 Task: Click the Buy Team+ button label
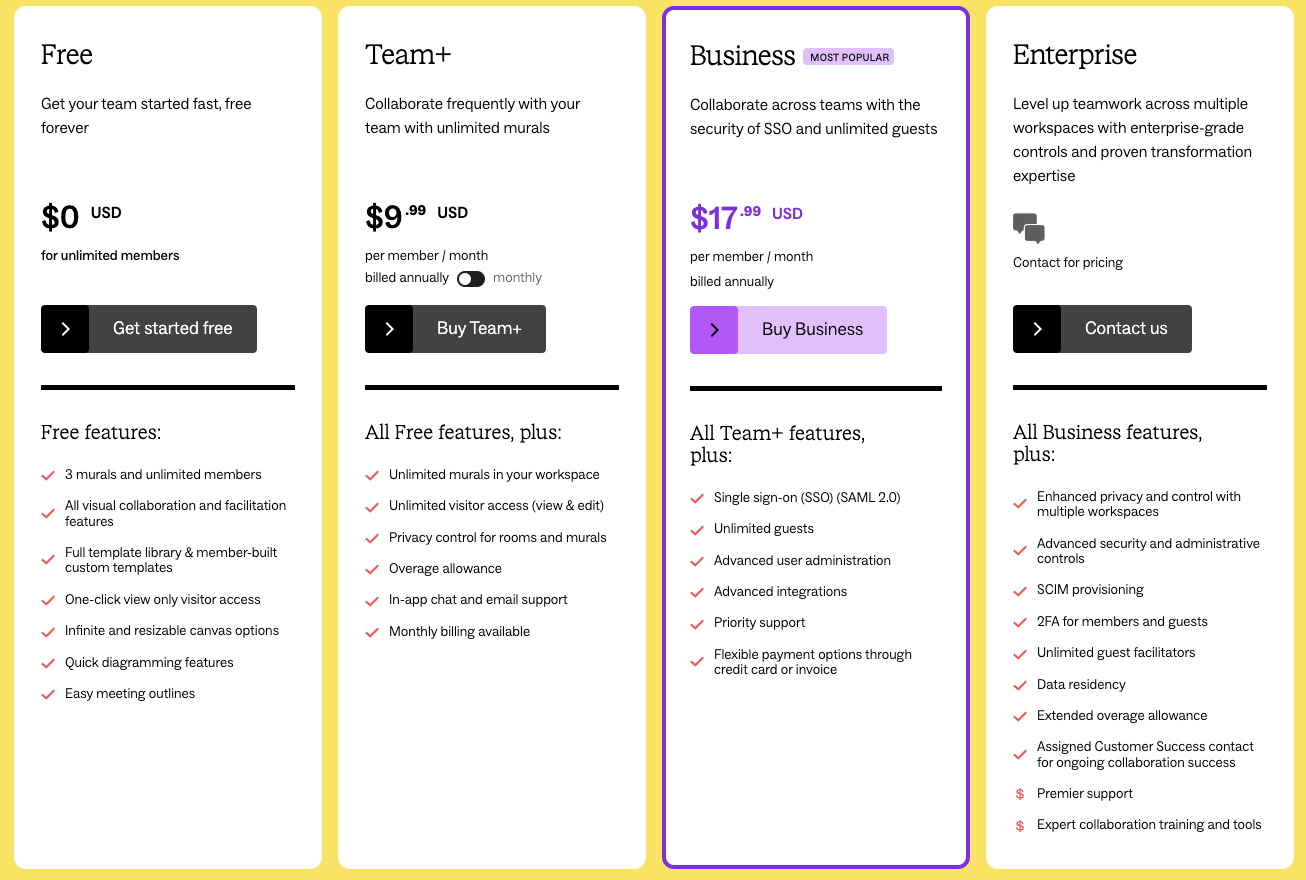[x=479, y=329]
